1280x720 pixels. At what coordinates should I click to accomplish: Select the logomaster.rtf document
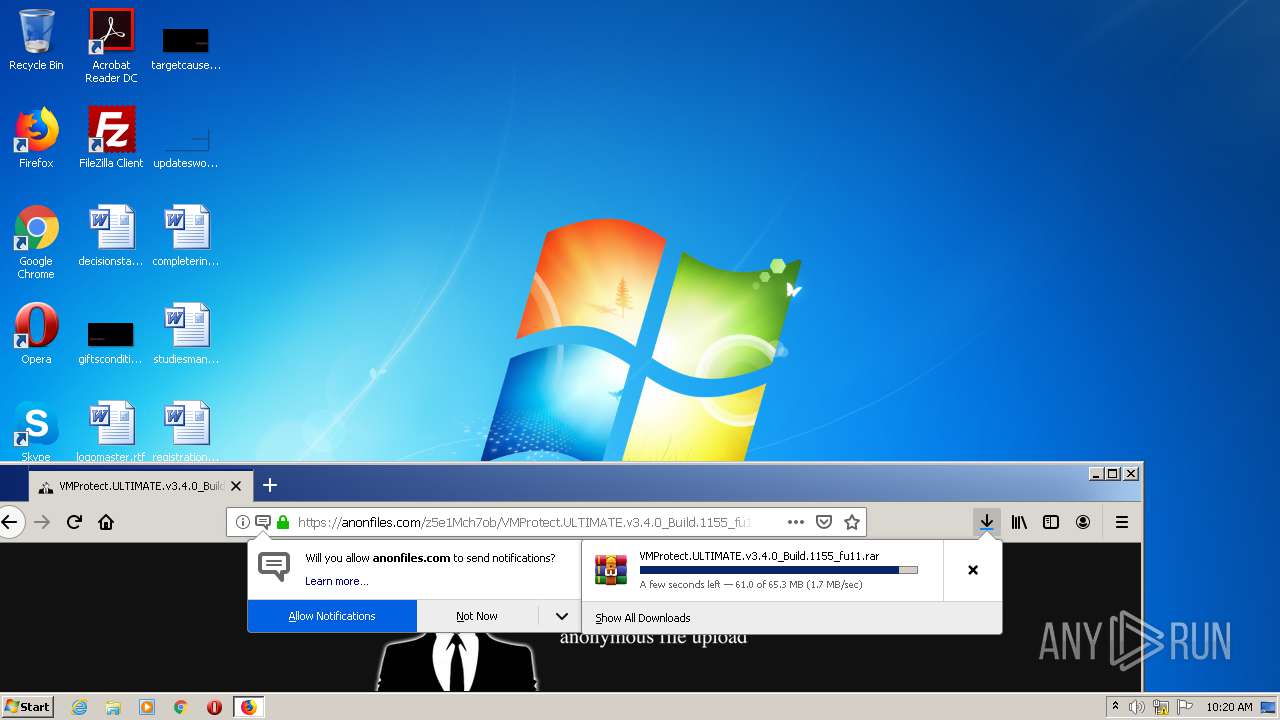pos(111,432)
